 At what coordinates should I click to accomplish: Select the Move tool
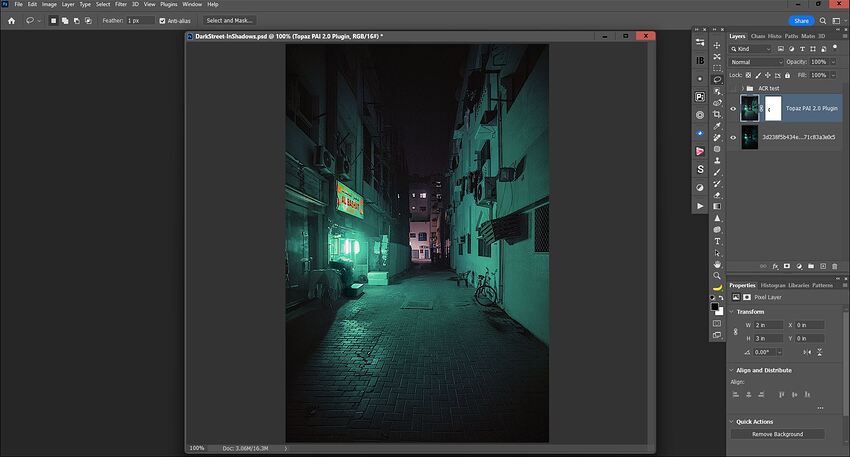coord(717,45)
